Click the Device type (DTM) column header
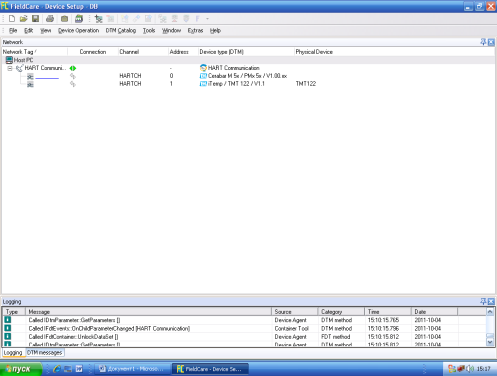This screenshot has height=376, width=497. tap(246, 52)
